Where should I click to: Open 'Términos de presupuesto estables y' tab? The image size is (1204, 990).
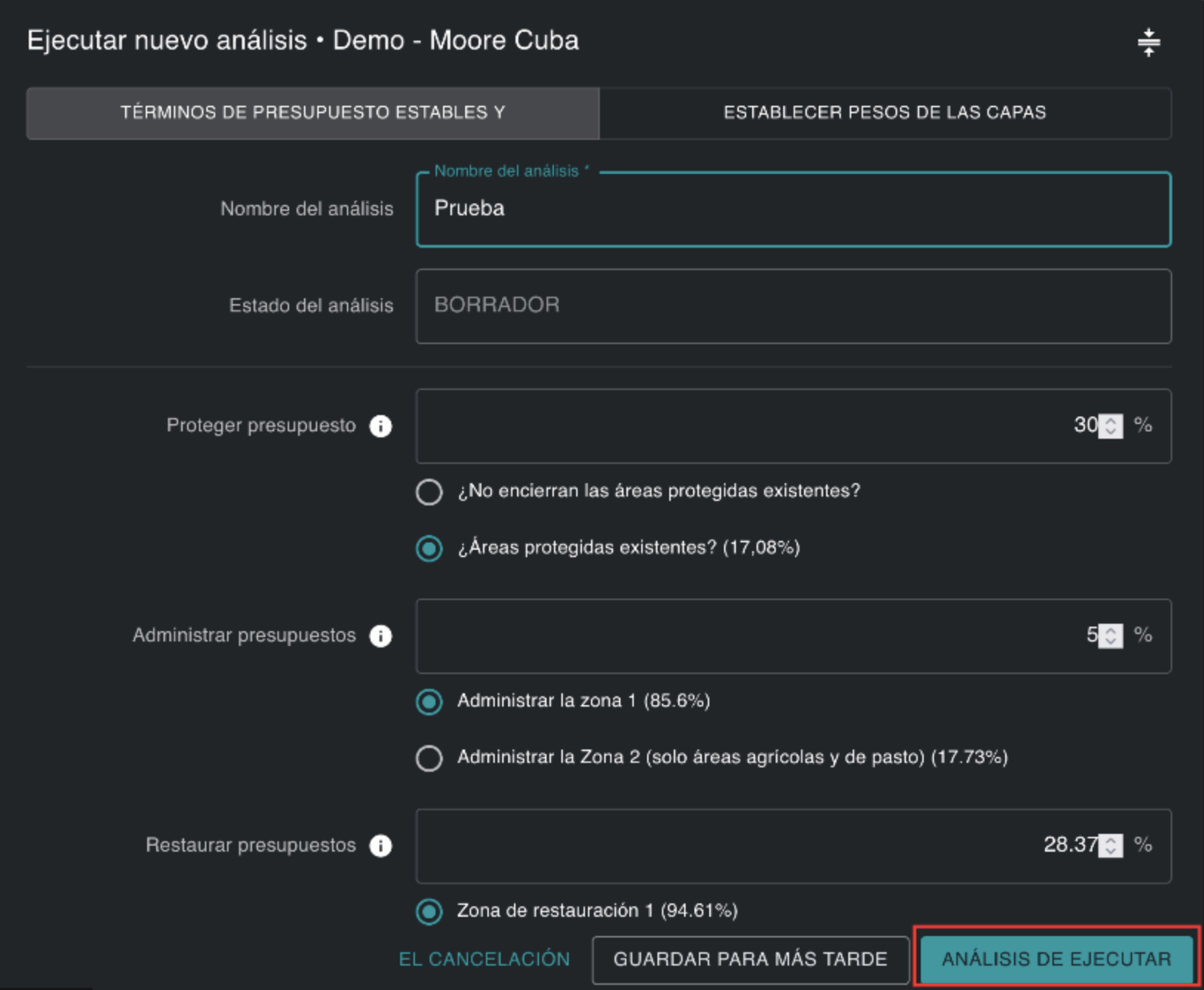pos(312,112)
